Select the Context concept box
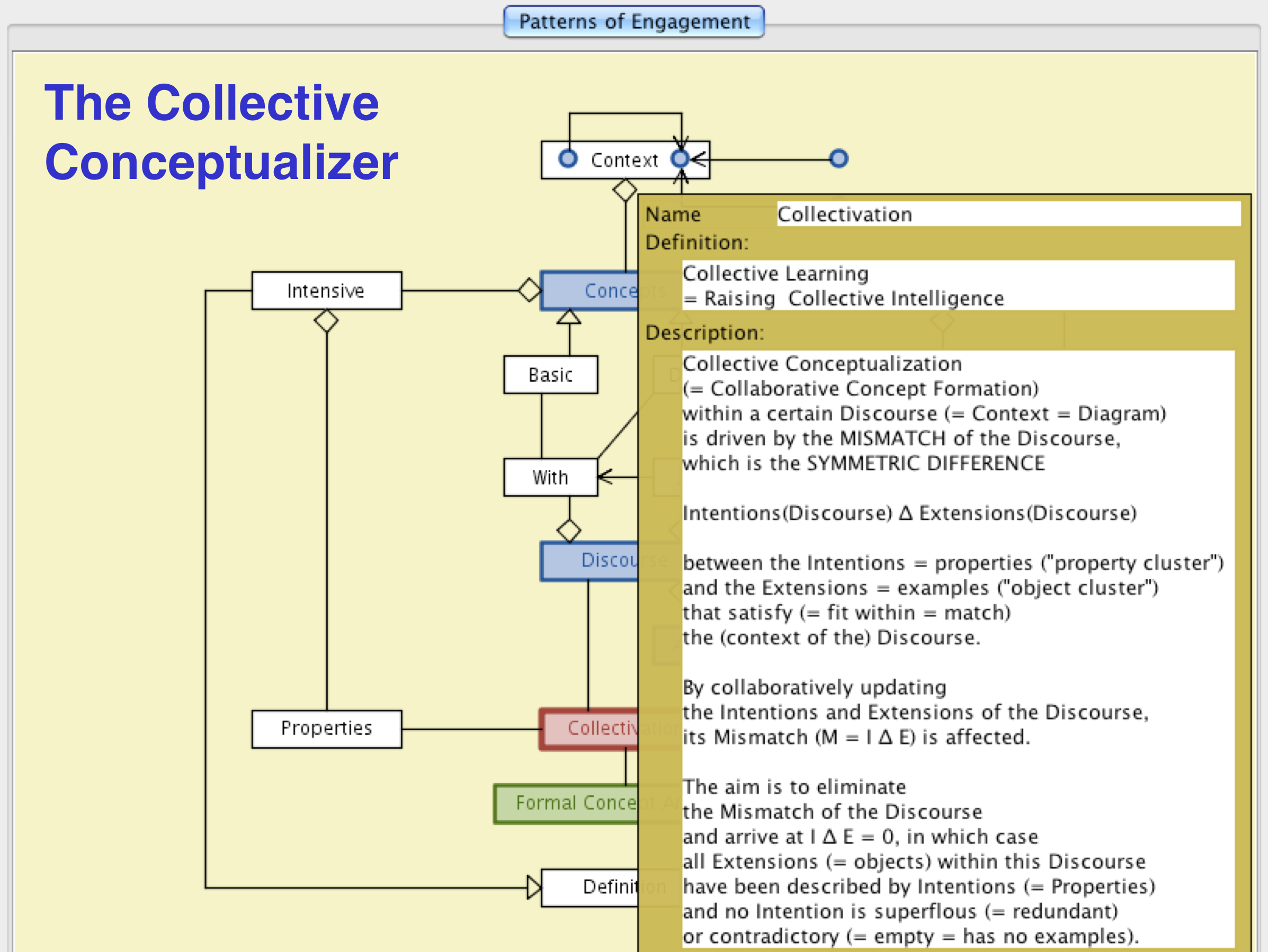 click(624, 160)
